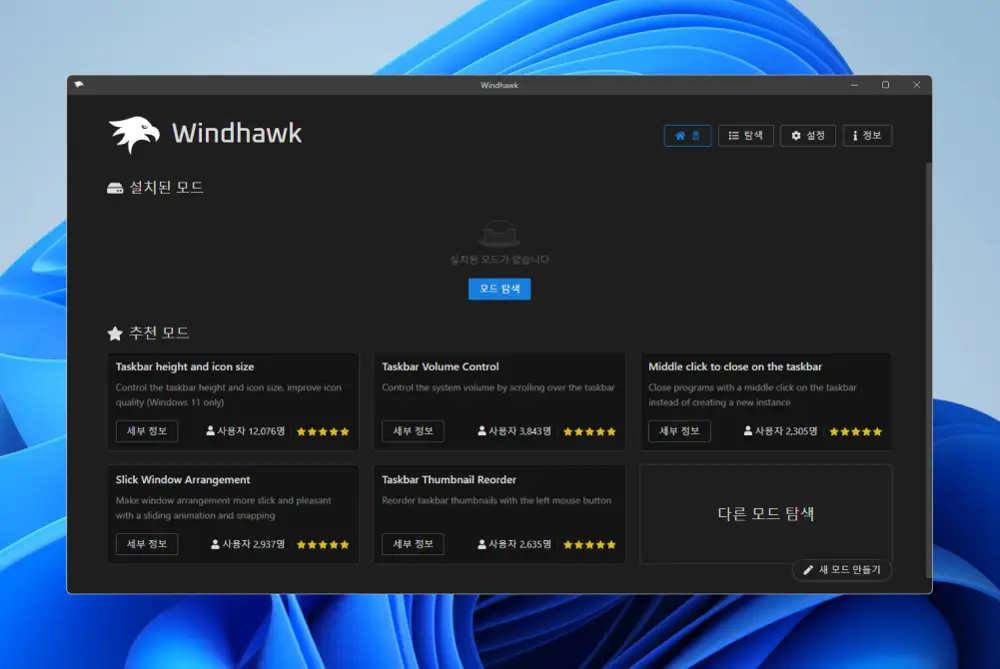The image size is (1000, 669).
Task: Click the drive icon beside 설치된 모드
Action: pyautogui.click(x=113, y=186)
